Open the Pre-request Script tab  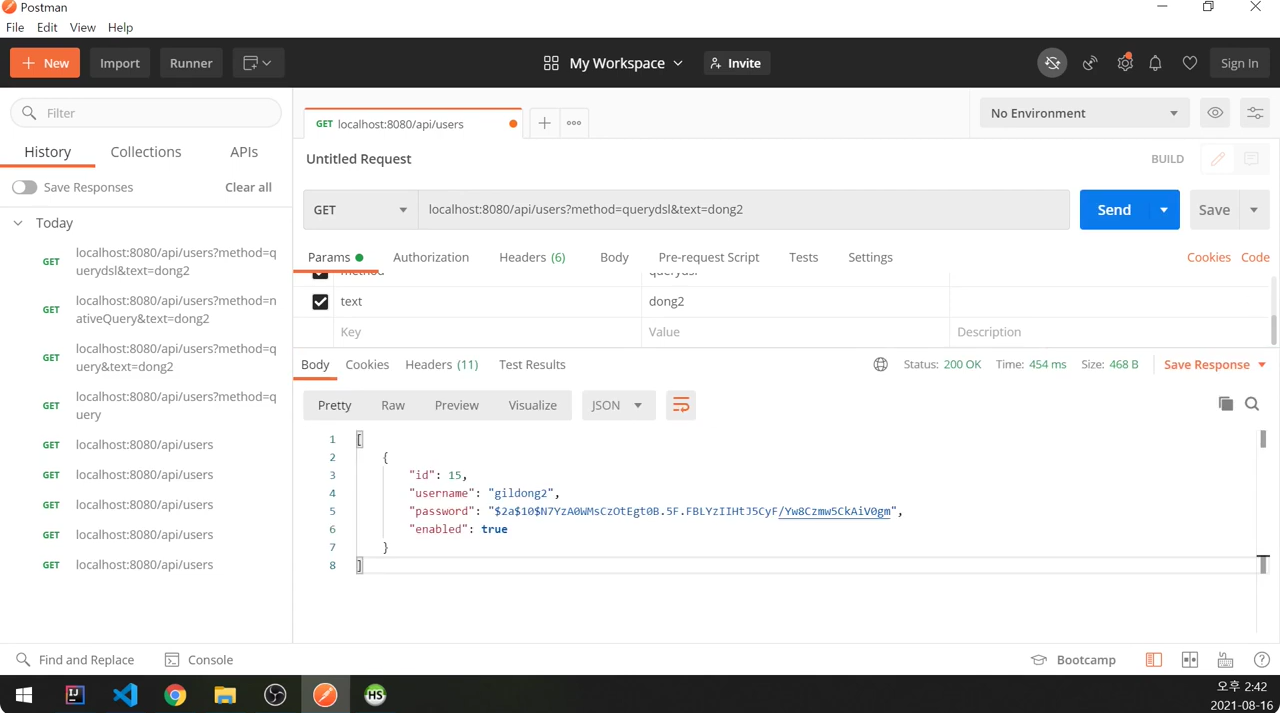click(709, 257)
